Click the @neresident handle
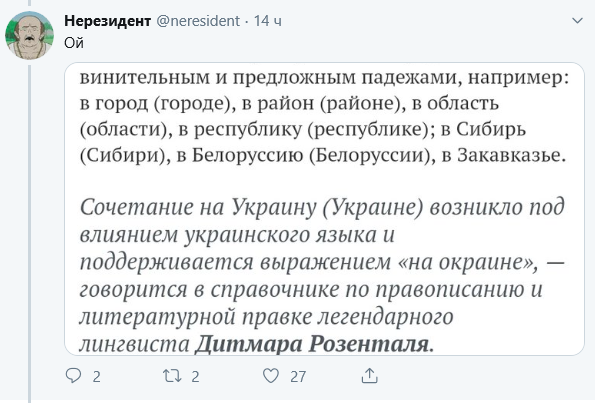This screenshot has width=595, height=403. [198, 21]
